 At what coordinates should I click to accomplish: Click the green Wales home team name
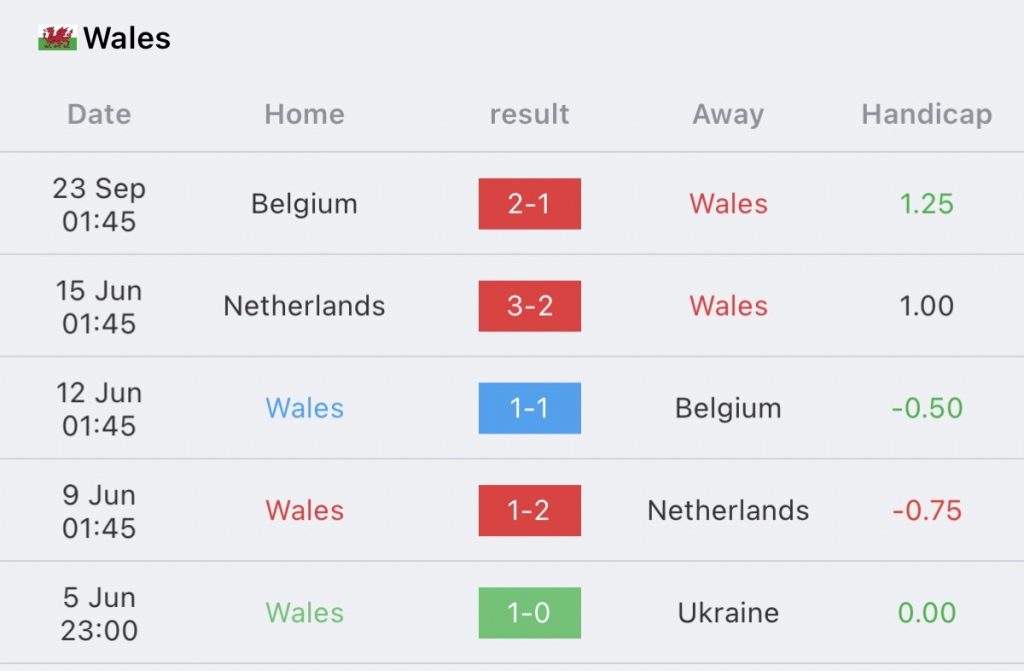point(304,613)
